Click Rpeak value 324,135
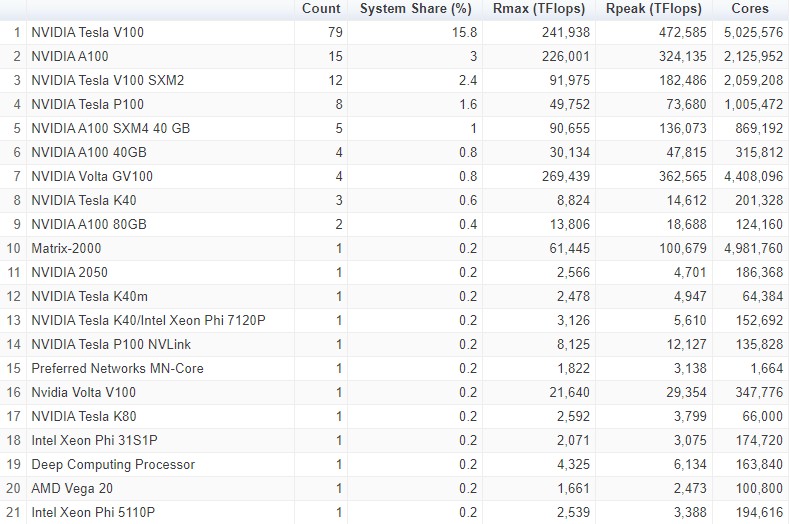 pos(683,56)
